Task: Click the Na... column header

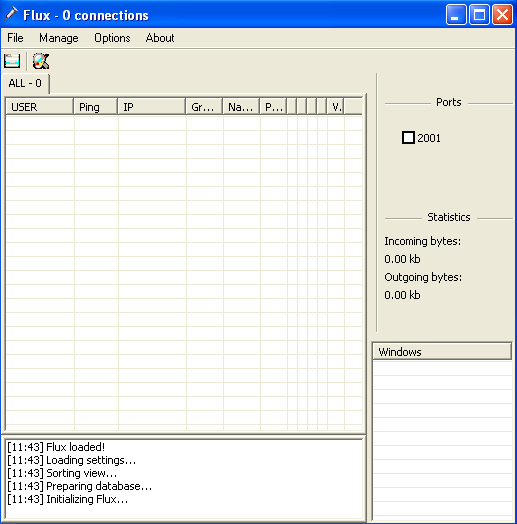Action: coord(241,107)
